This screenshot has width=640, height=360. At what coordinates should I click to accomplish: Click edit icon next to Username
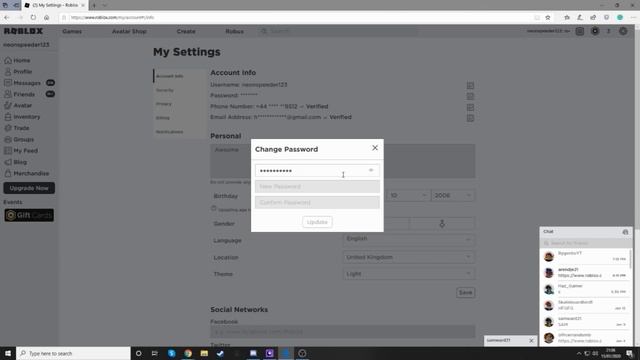(470, 85)
